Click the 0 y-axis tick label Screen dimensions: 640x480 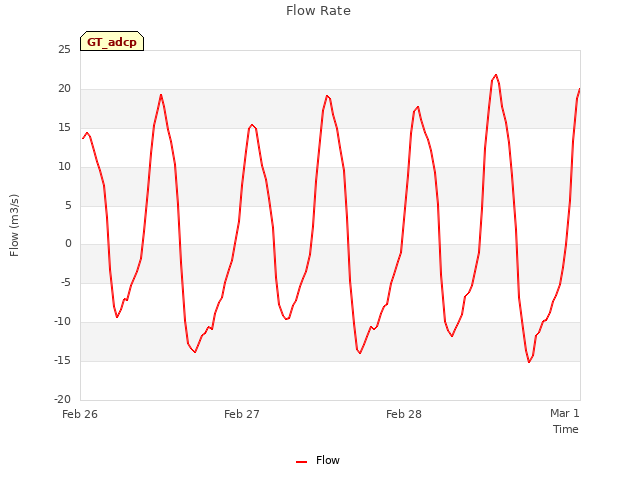(68, 244)
